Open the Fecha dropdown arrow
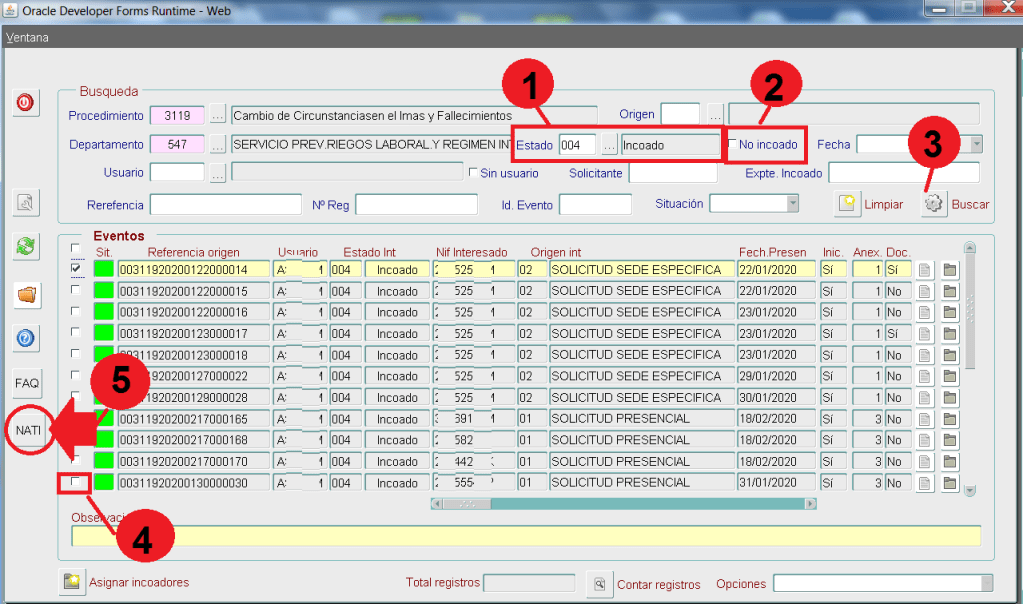1023x604 pixels. [x=976, y=144]
